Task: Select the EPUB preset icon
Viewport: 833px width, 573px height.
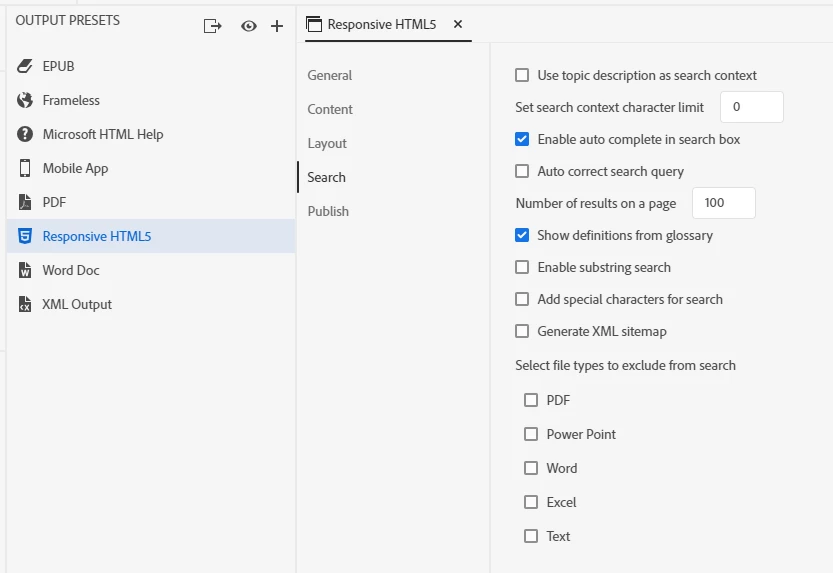Action: click(25, 66)
